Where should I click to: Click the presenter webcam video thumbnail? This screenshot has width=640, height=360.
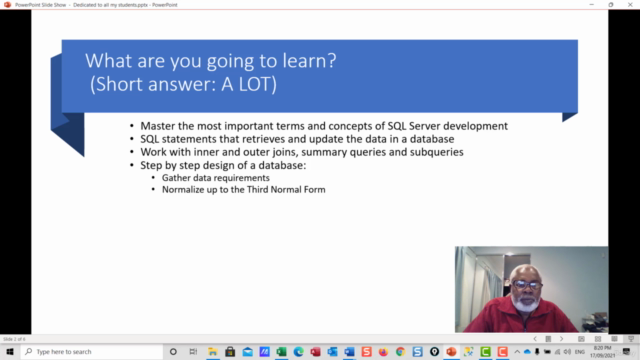click(x=531, y=289)
